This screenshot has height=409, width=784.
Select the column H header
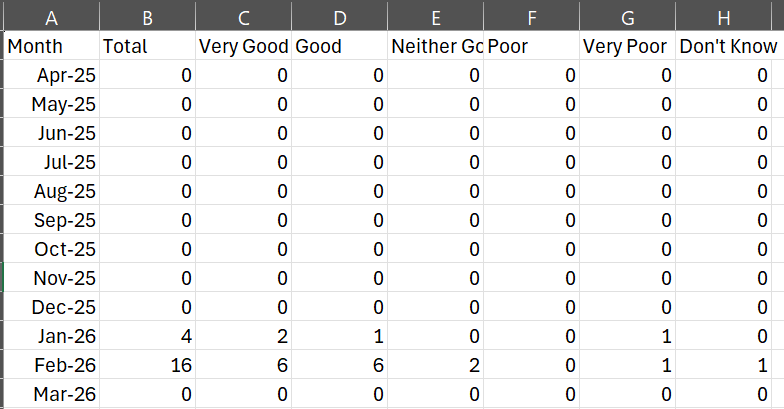(727, 16)
